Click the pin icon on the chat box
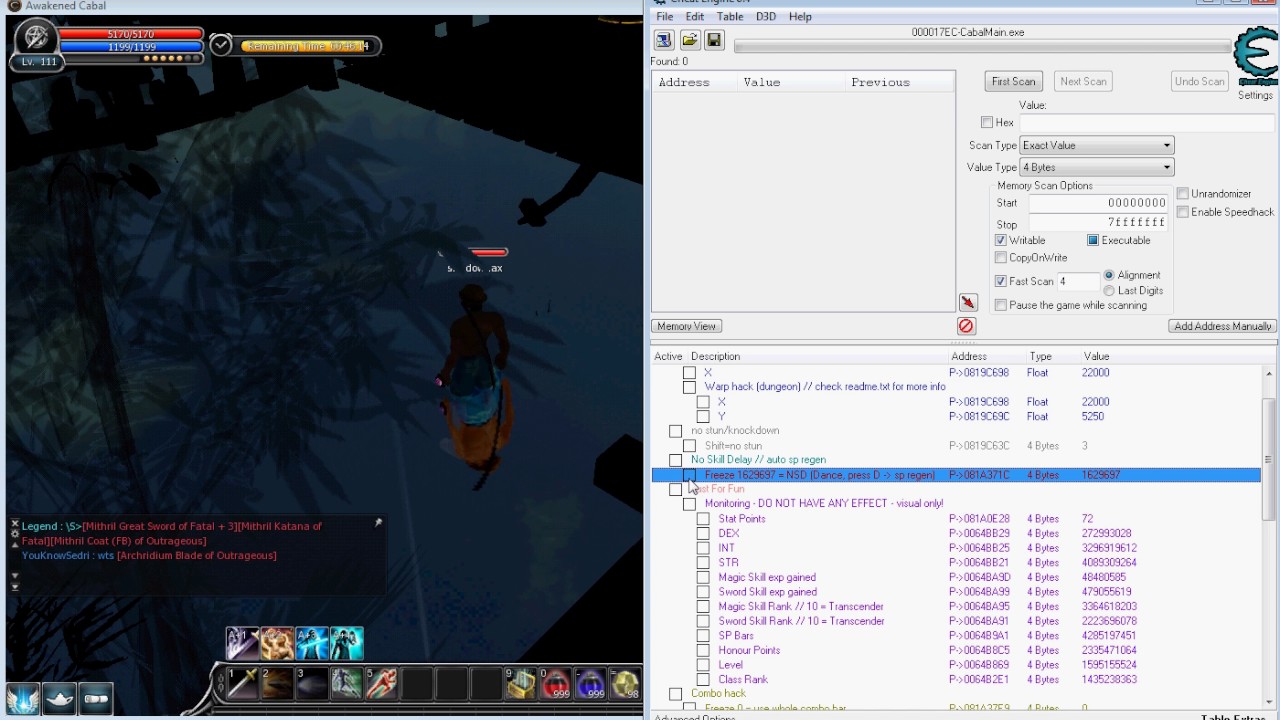The image size is (1280, 720). [x=378, y=522]
